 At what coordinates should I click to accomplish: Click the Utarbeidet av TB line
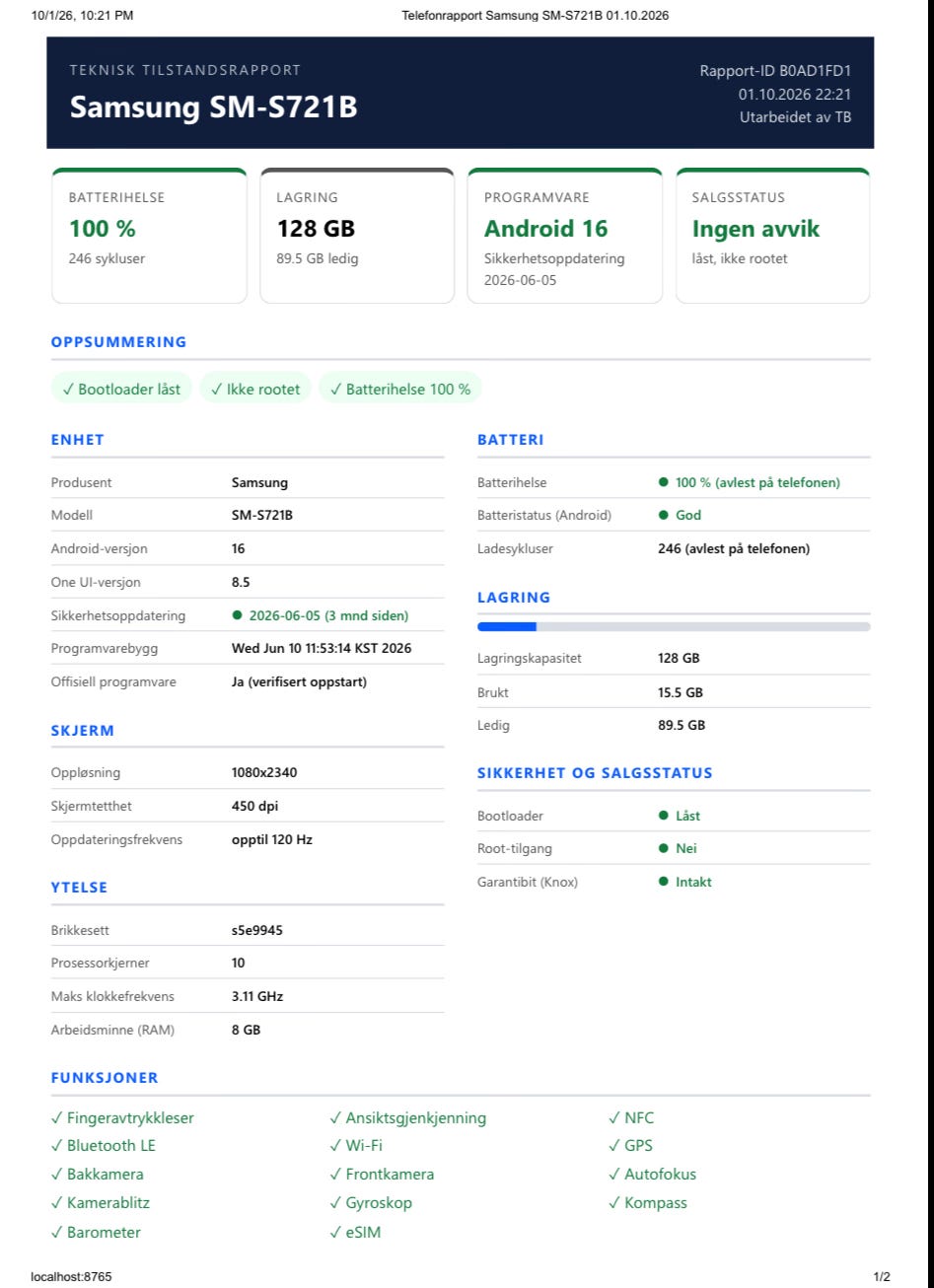tap(795, 116)
